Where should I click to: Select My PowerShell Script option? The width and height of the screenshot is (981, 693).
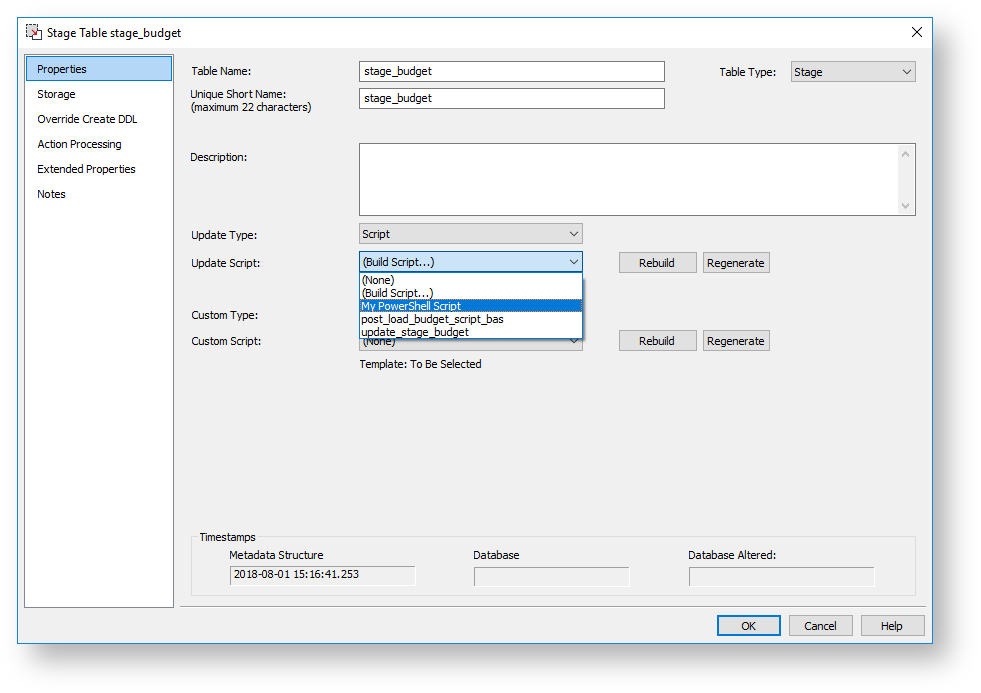(x=412, y=306)
